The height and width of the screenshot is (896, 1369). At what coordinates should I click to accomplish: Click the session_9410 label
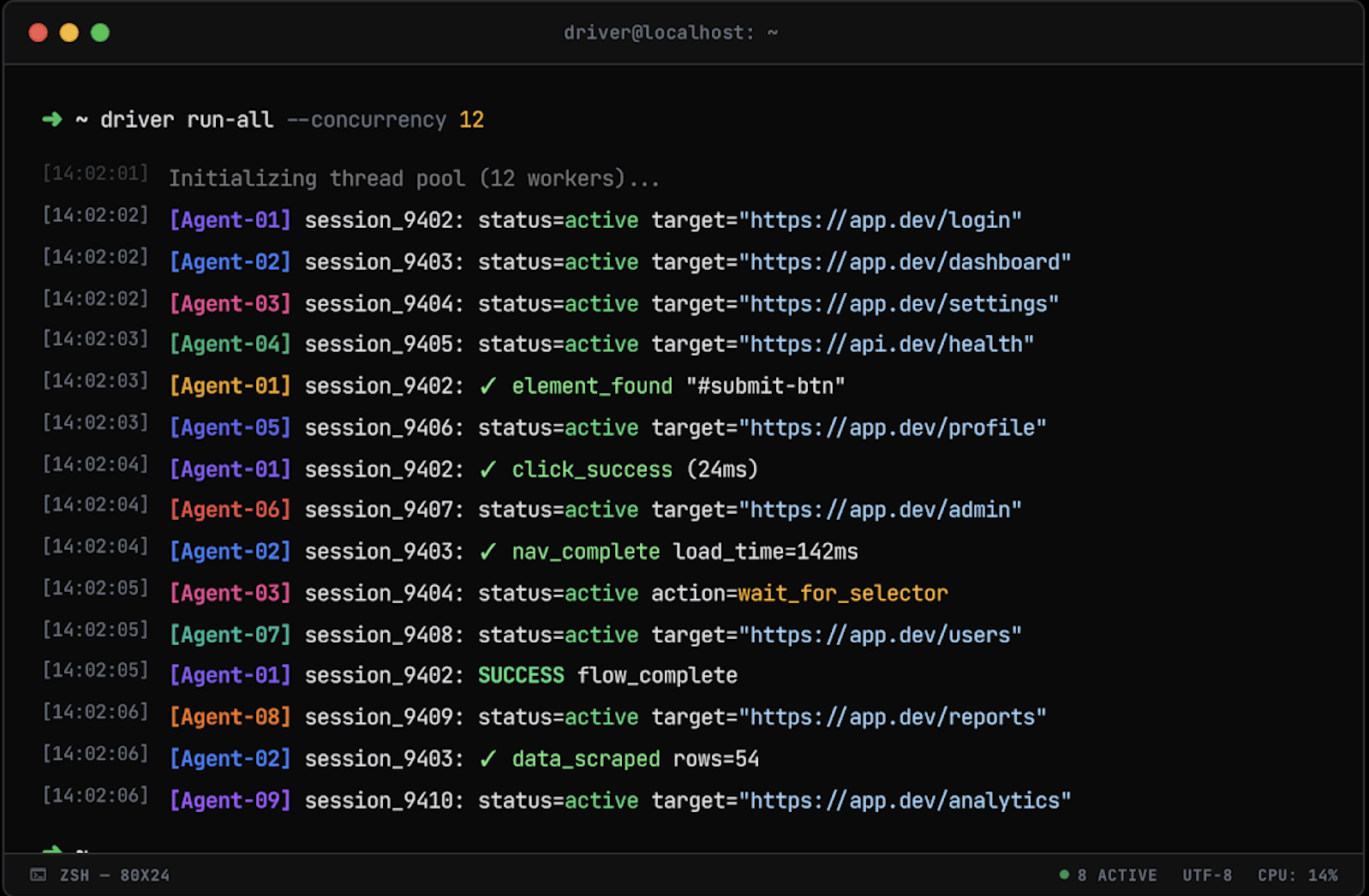coord(385,801)
